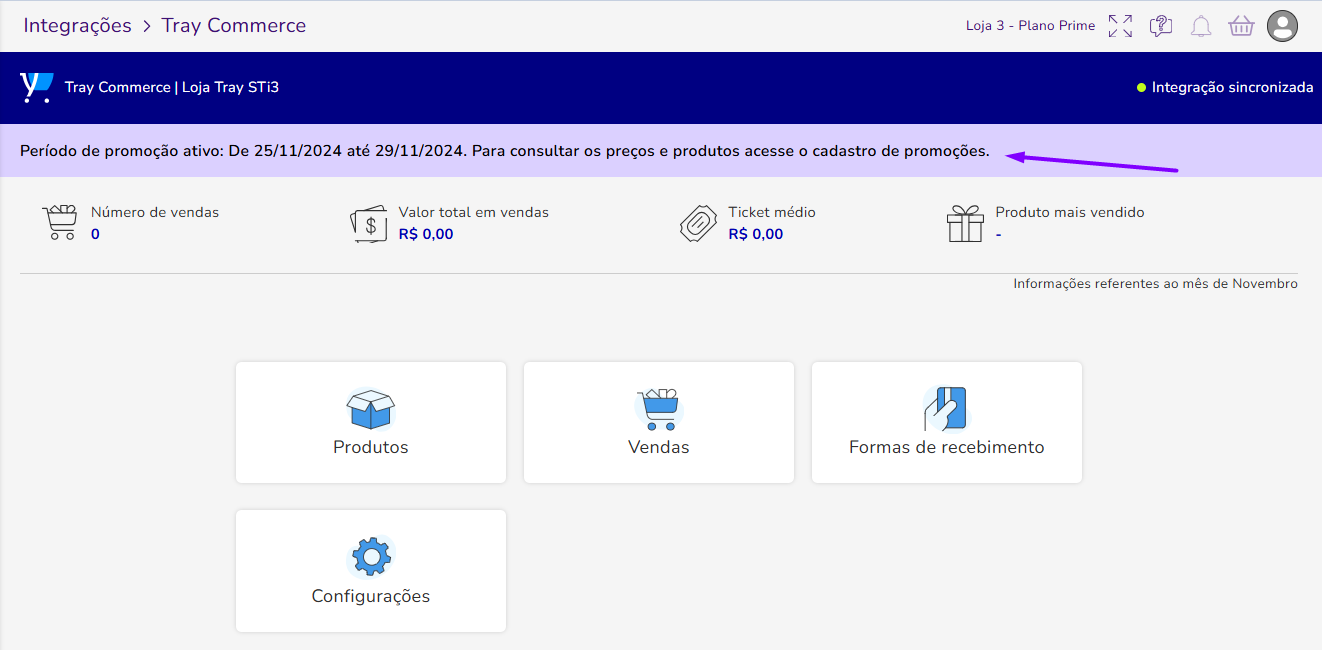
Task: Click the Valor total em vendas label
Action: click(474, 212)
